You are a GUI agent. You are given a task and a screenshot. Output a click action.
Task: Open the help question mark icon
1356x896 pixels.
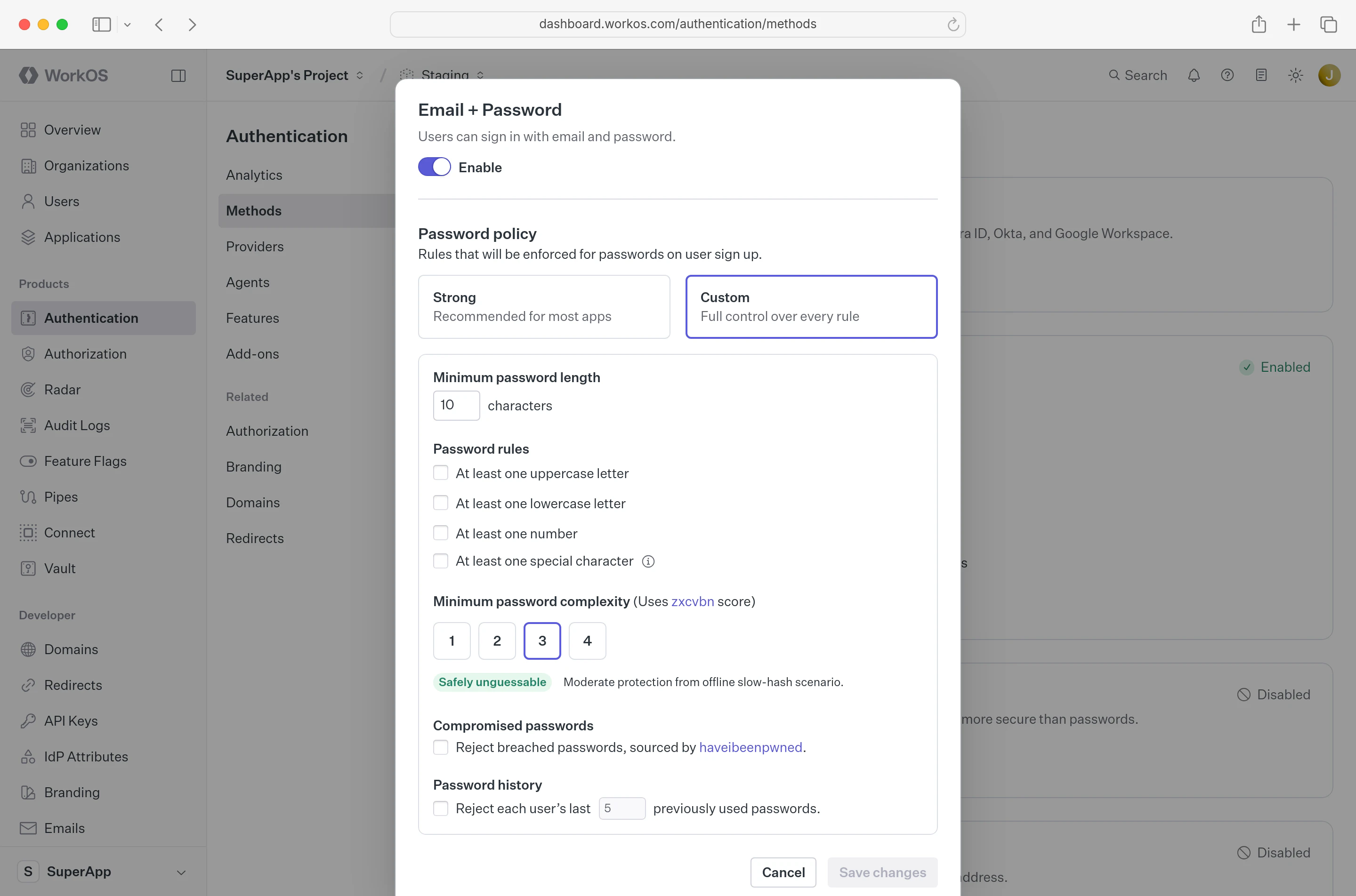[x=1227, y=75]
